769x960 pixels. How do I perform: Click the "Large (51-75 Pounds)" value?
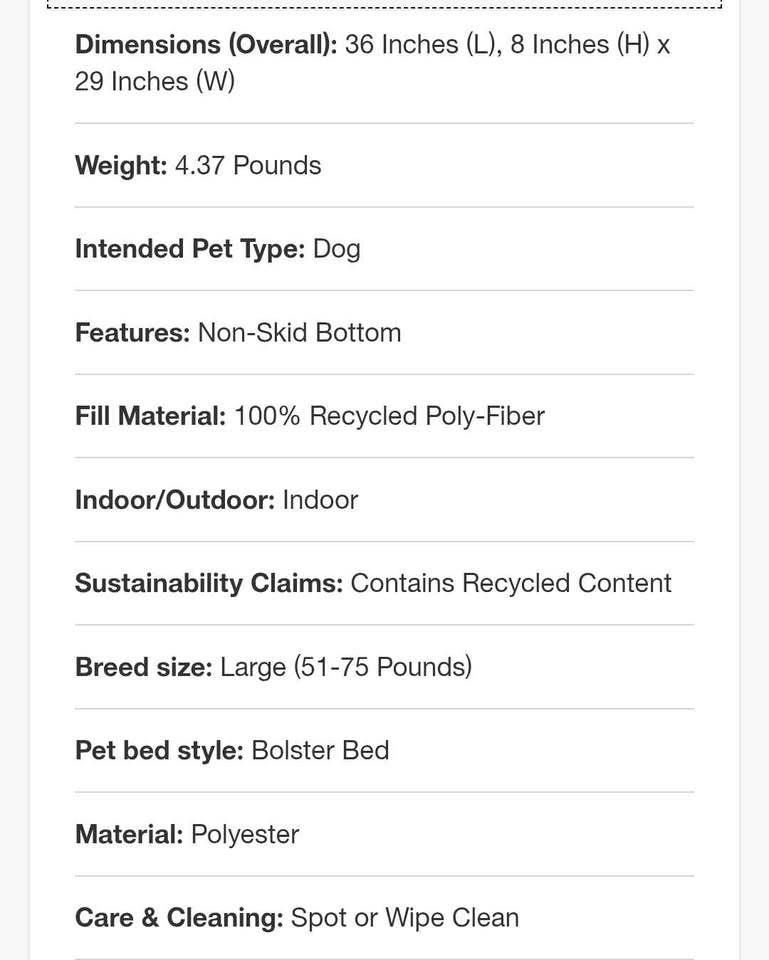pos(346,667)
